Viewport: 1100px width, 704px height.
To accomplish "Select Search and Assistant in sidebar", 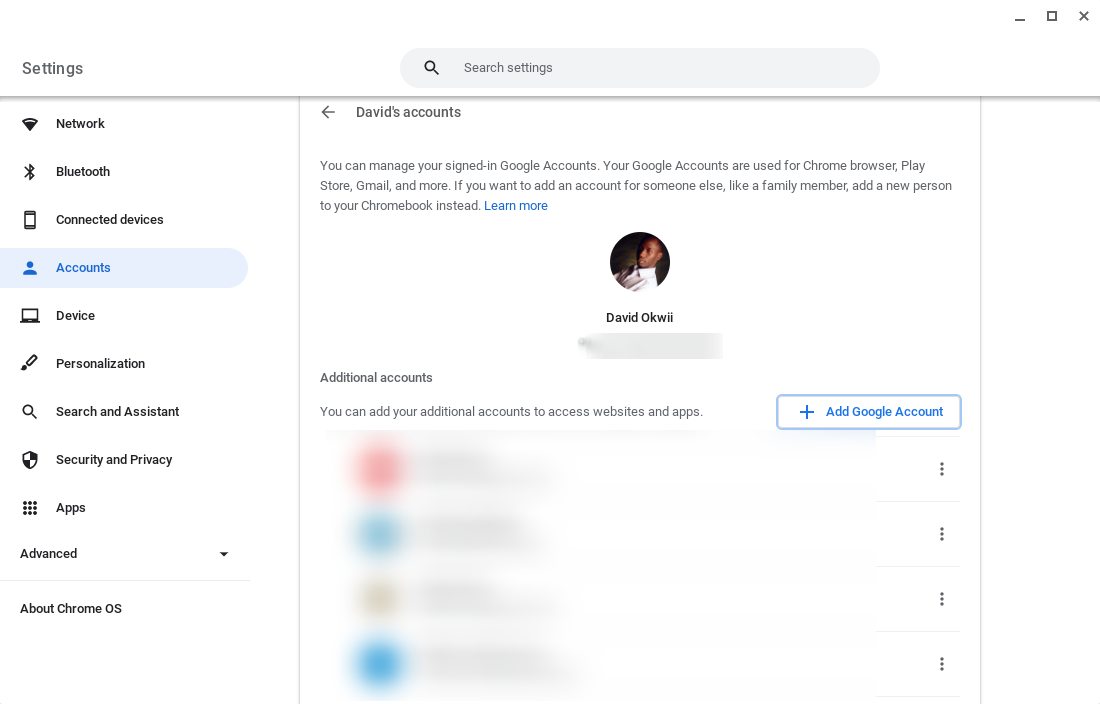I will coord(117,412).
